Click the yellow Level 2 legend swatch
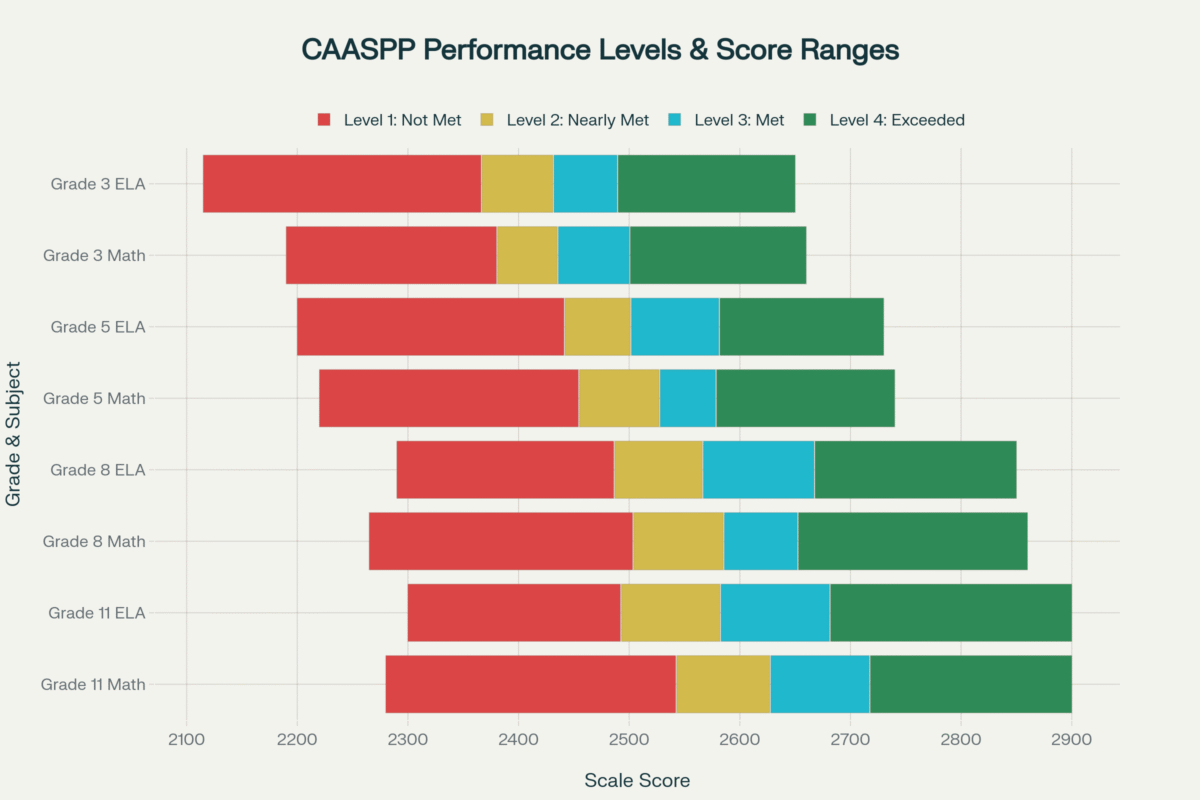 489,120
